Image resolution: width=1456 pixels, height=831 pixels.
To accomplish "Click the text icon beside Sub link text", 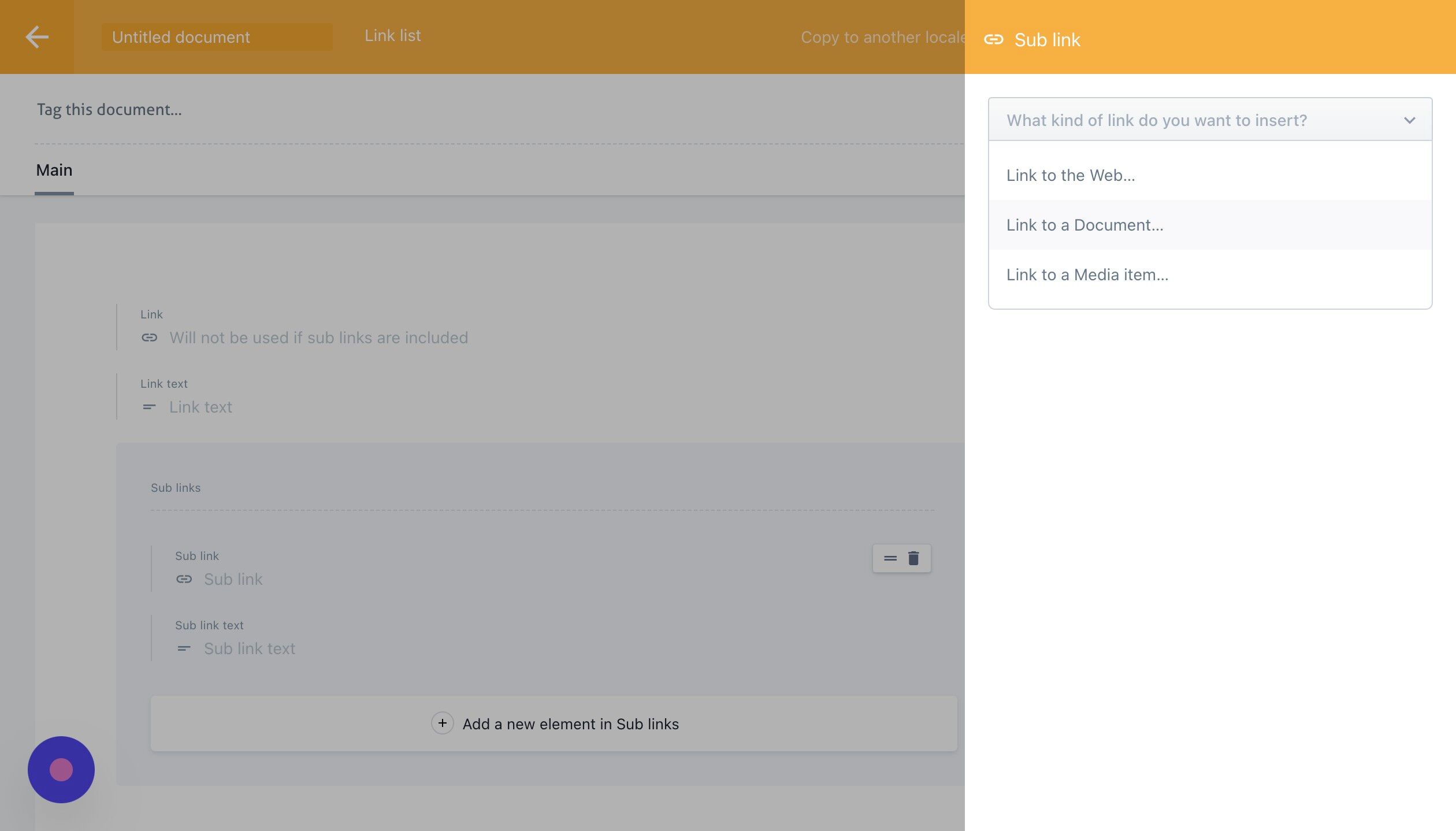I will tap(184, 648).
